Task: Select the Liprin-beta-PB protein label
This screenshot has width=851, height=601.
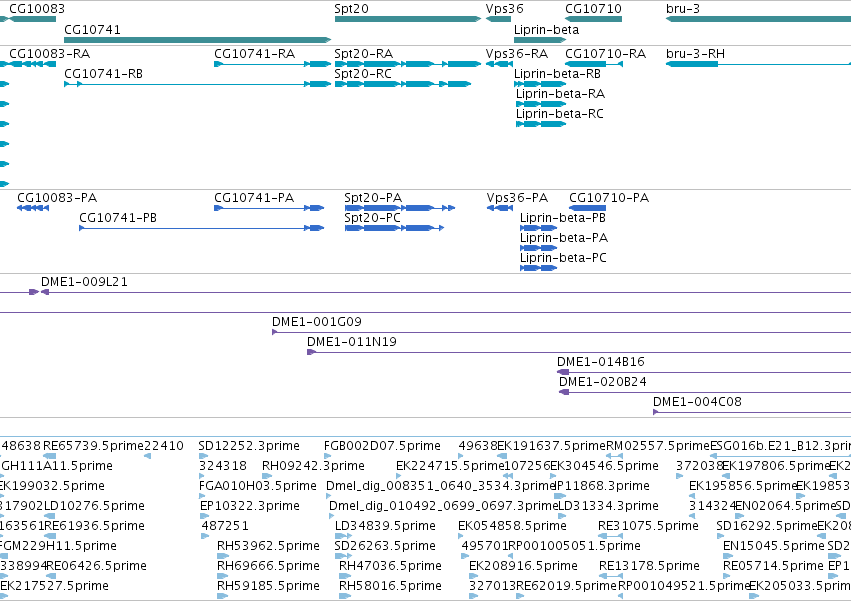Action: coord(563,218)
